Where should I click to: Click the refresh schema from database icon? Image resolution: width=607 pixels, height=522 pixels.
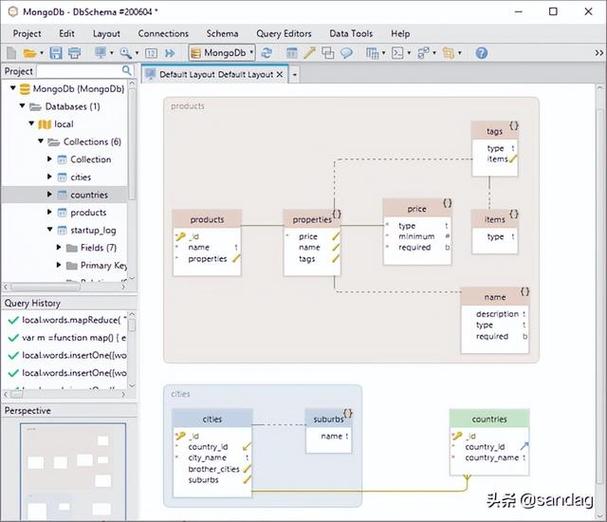click(266, 53)
